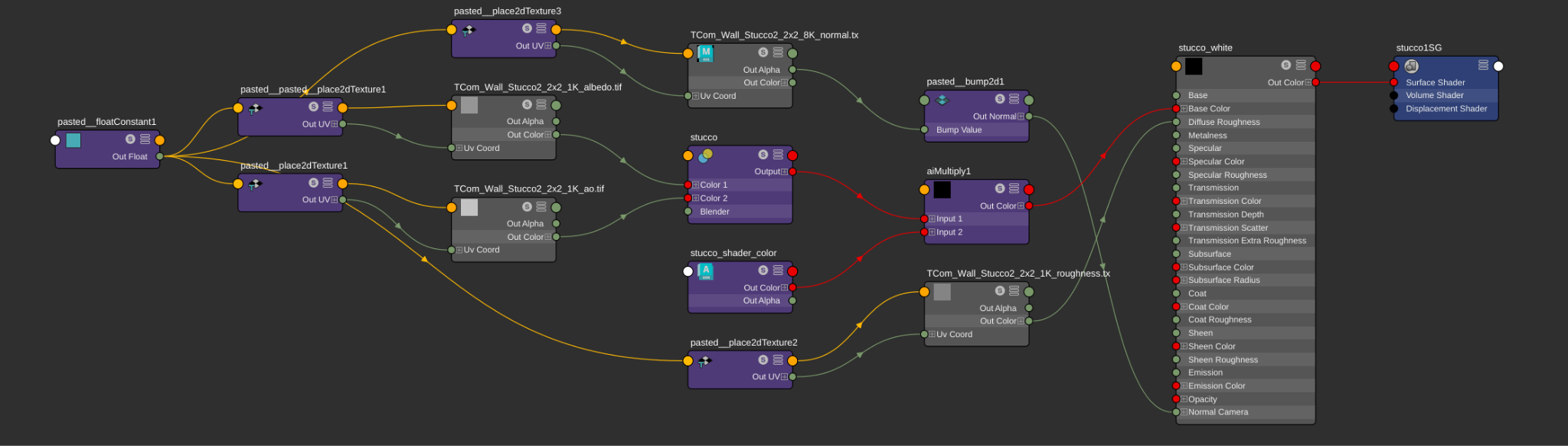
Task: Click the place2dTexture3 node icon
Action: (x=469, y=30)
